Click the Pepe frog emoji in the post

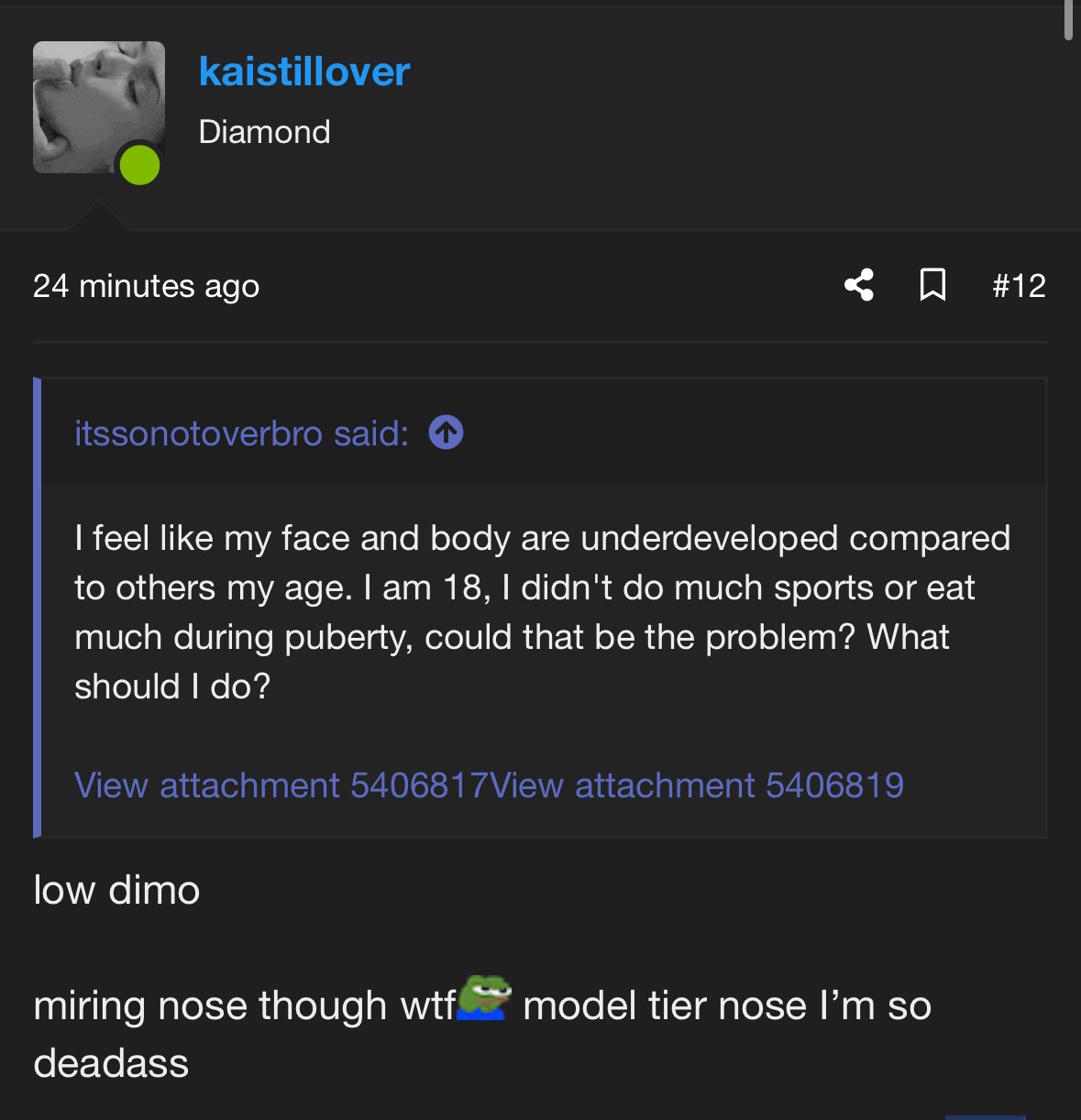pos(484,998)
